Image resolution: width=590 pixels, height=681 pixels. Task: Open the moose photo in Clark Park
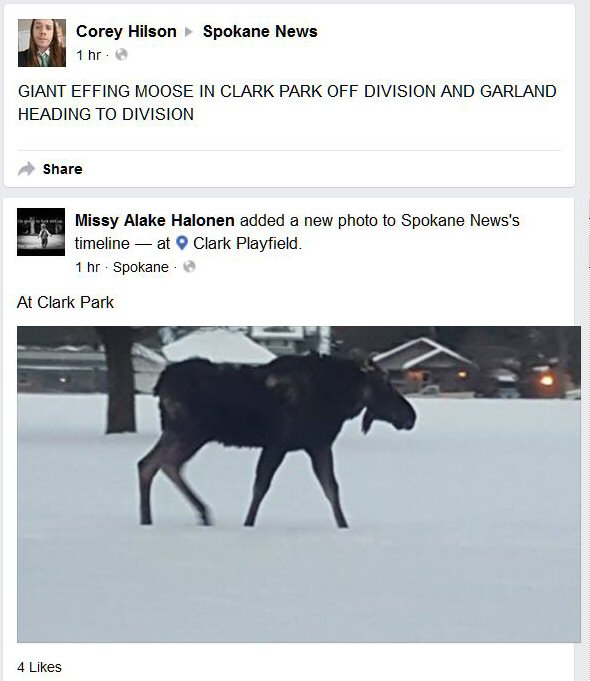(x=299, y=484)
